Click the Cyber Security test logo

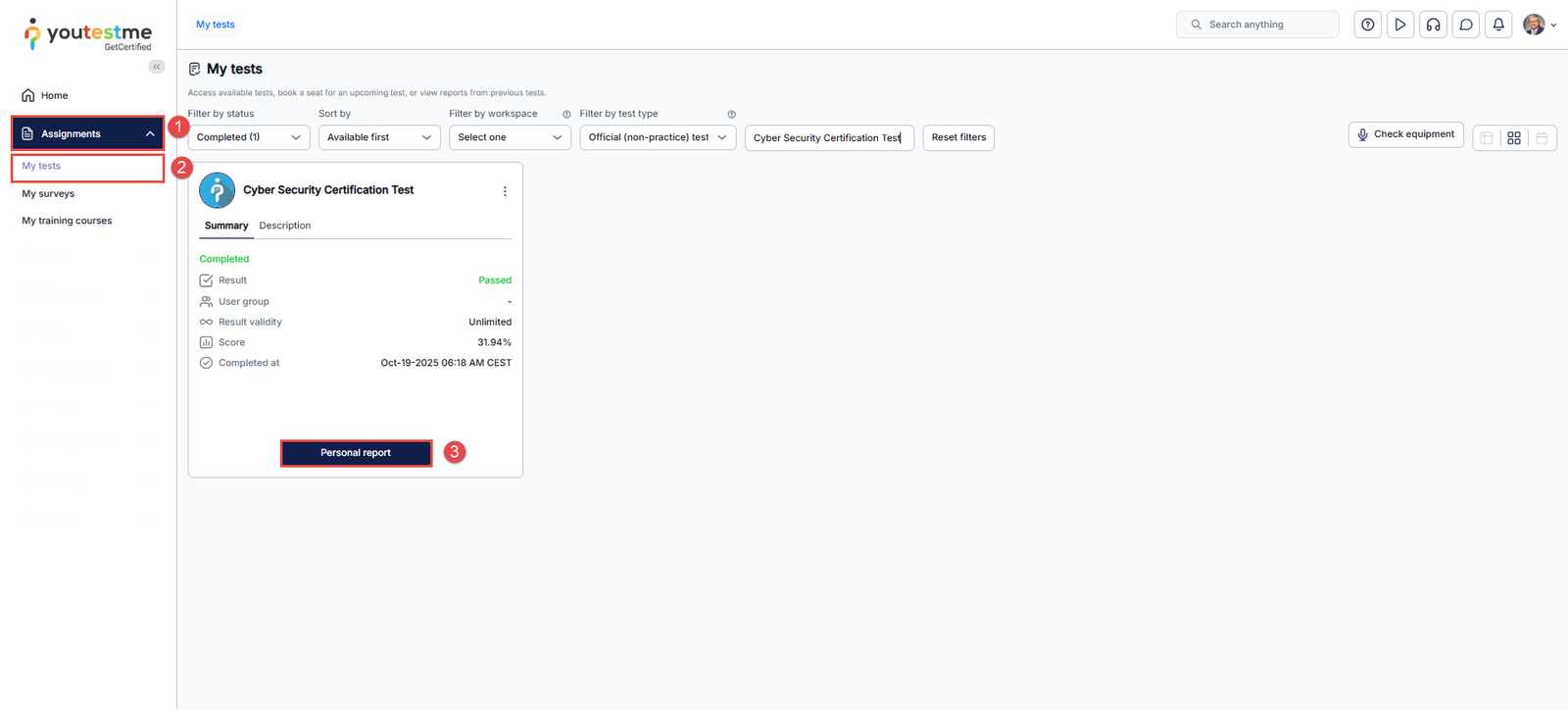coord(217,190)
